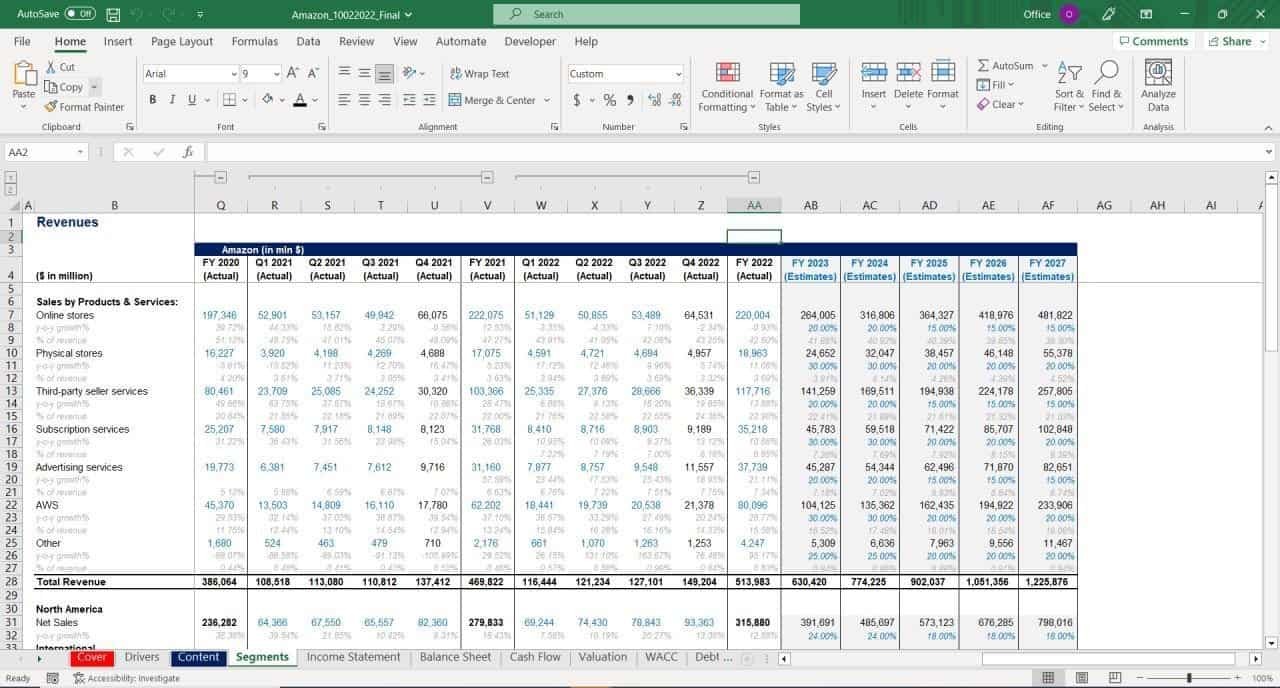Click the Search box in title bar
1280x688 pixels.
tap(646, 14)
